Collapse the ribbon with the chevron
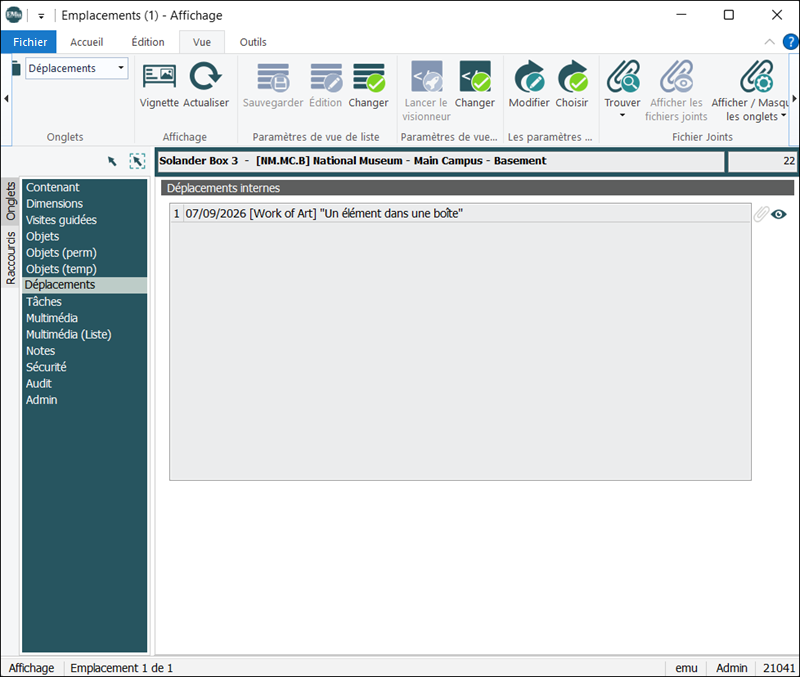This screenshot has width=800, height=677. (769, 42)
